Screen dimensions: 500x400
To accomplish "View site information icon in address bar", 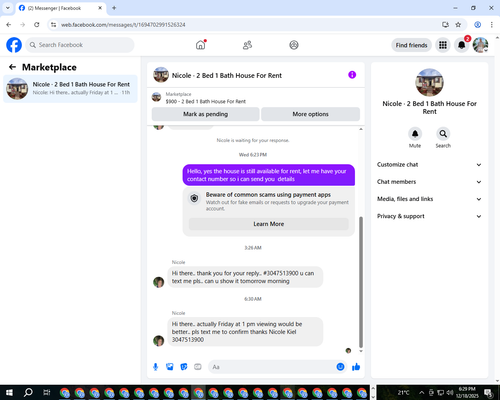I will (54, 25).
